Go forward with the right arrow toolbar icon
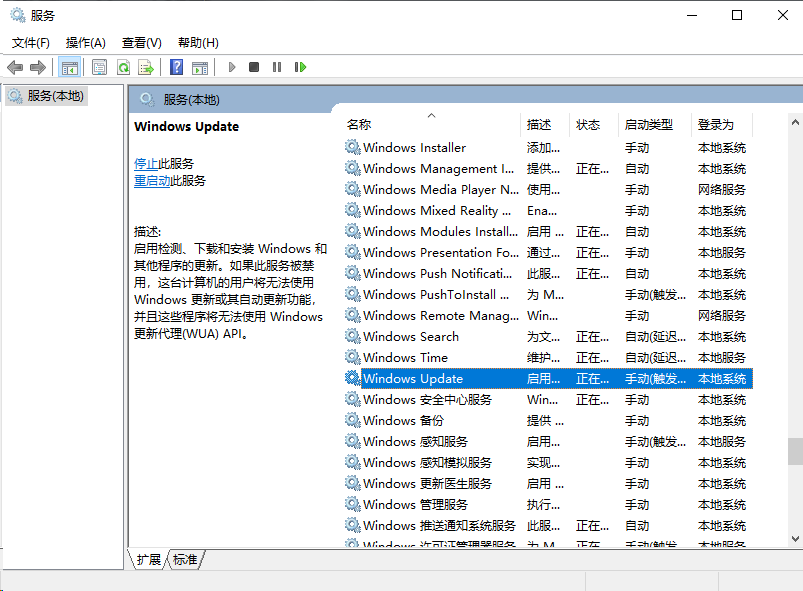Image resolution: width=803 pixels, height=591 pixels. click(x=38, y=67)
